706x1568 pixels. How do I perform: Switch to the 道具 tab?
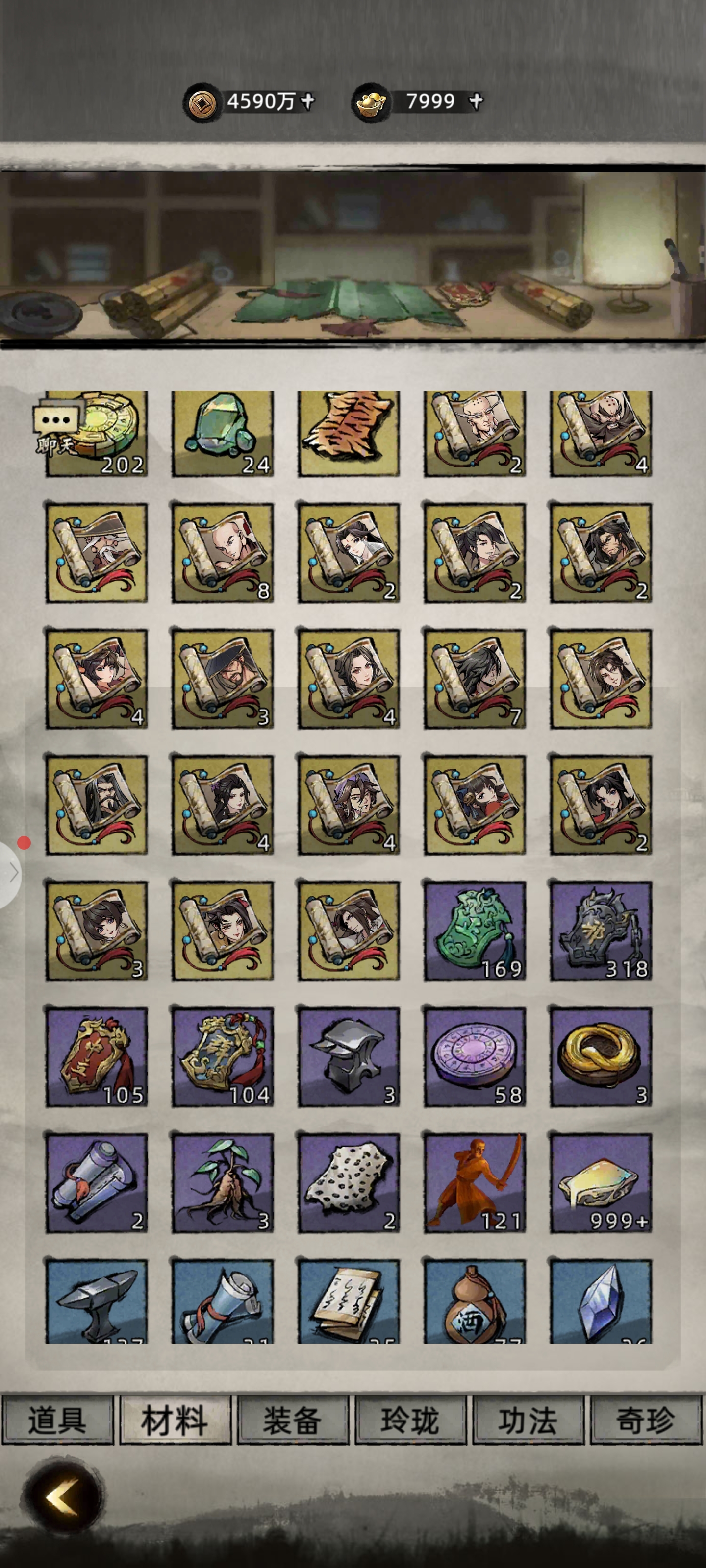pos(58,1420)
